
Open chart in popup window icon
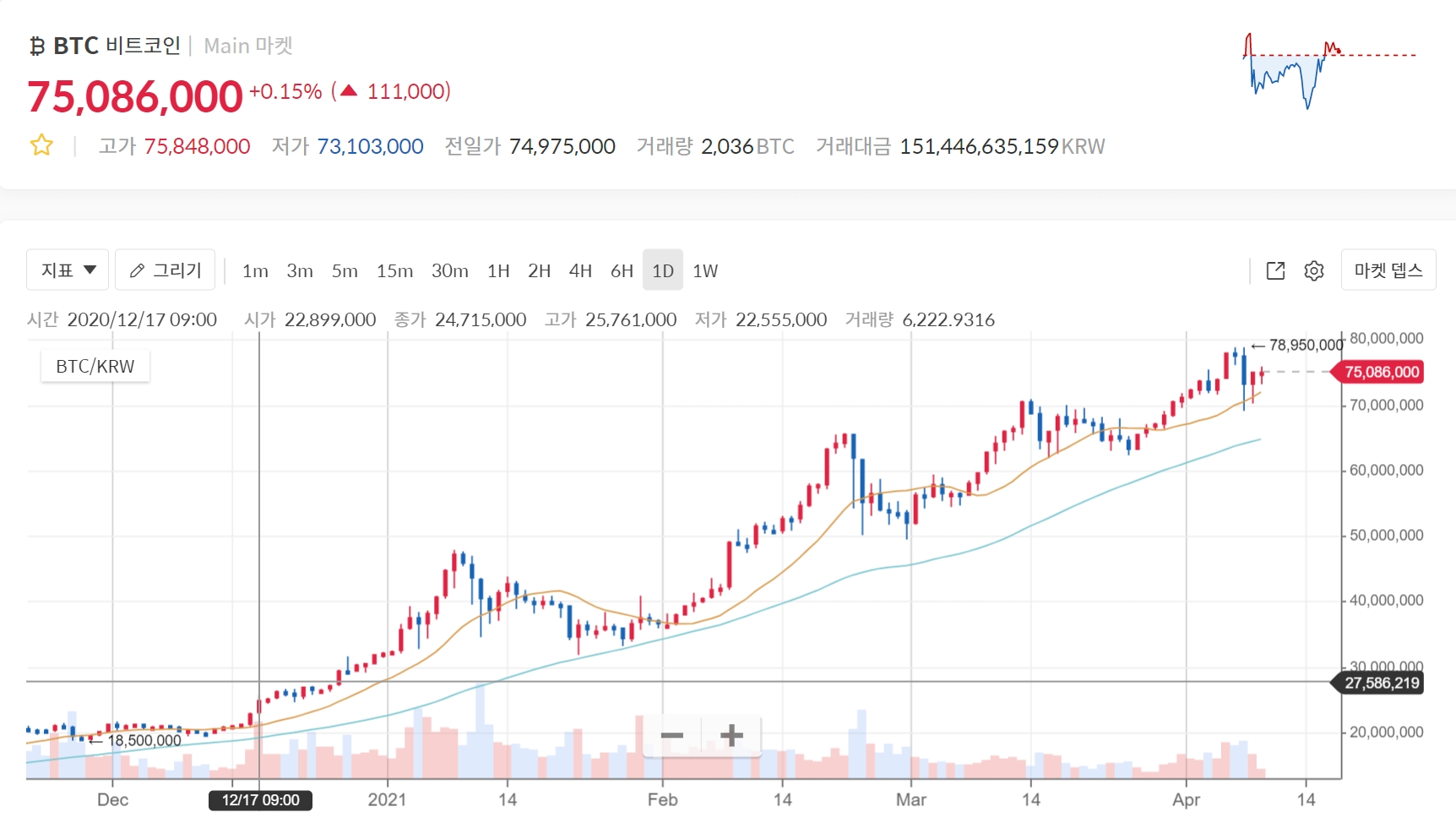click(1275, 270)
